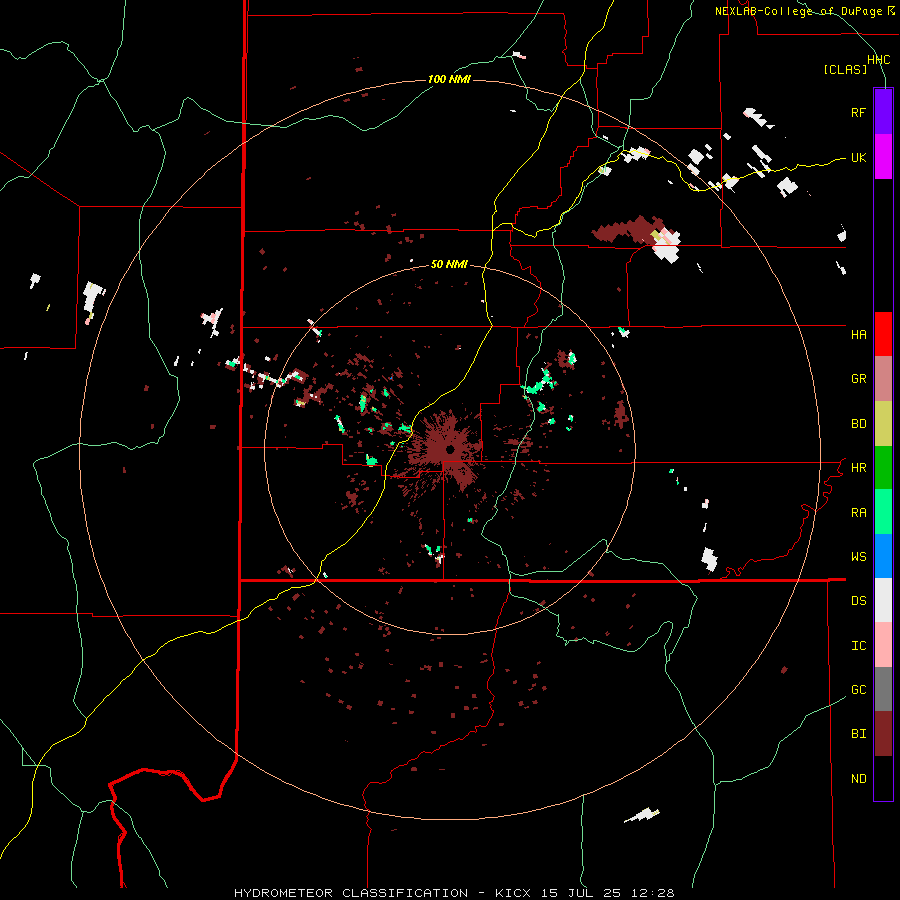Click the GC legend label
Viewport: 900px width, 900px height.
coord(858,690)
